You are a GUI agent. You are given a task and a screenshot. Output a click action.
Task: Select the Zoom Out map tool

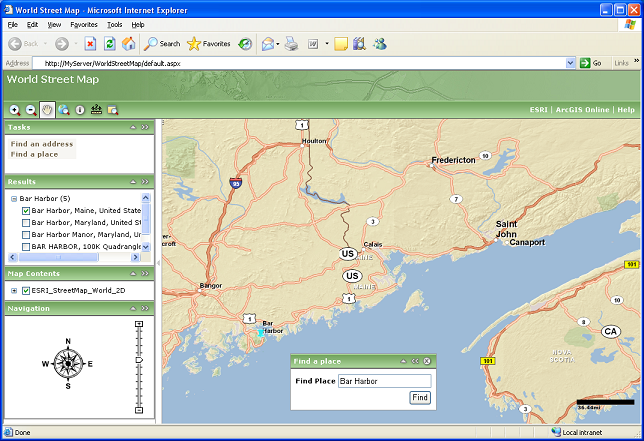tap(30, 110)
